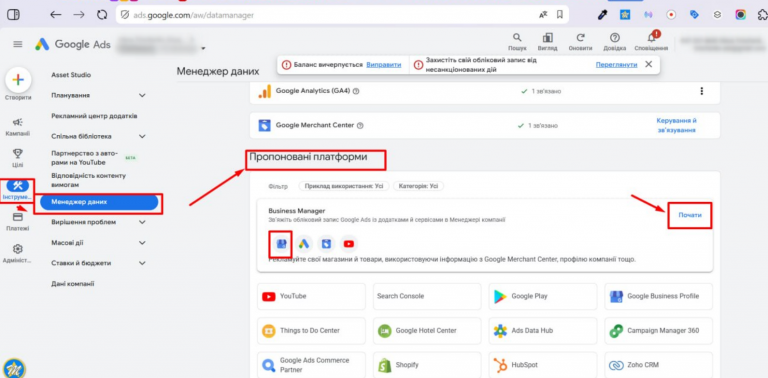Open Кампанії in the left sidebar
The width and height of the screenshot is (768, 378).
tap(18, 126)
